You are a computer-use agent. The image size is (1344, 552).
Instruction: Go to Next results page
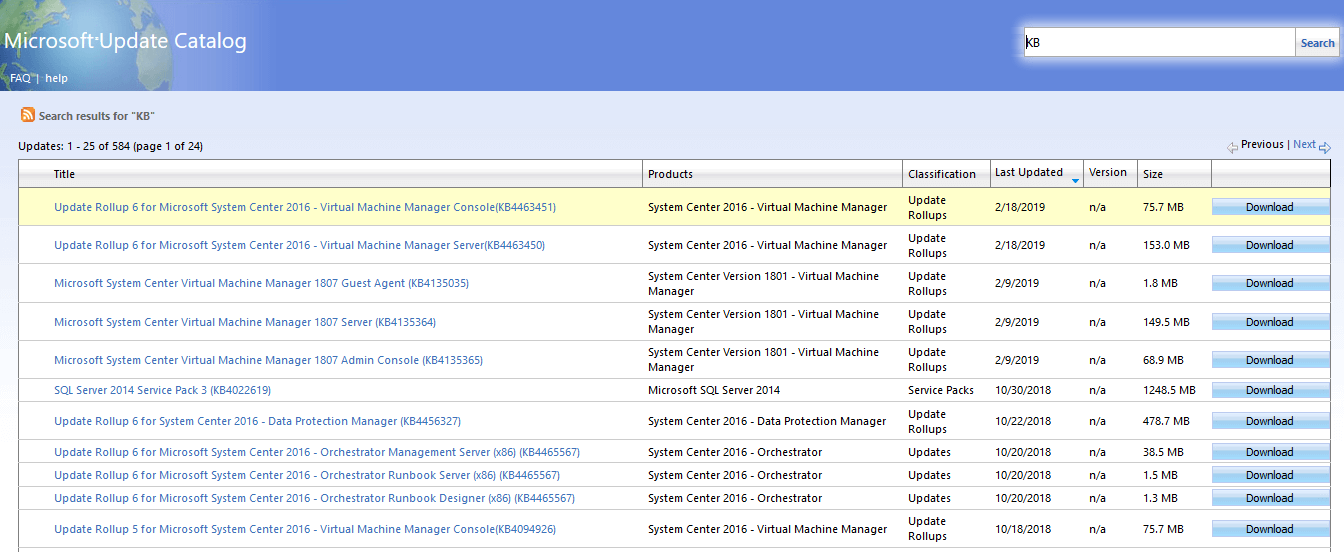coord(1304,145)
